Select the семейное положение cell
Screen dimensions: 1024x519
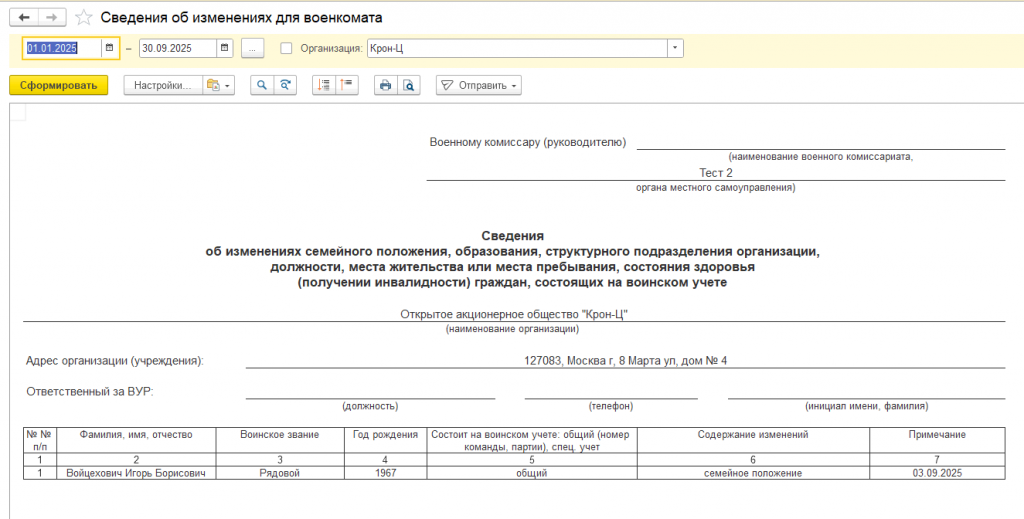click(x=753, y=473)
